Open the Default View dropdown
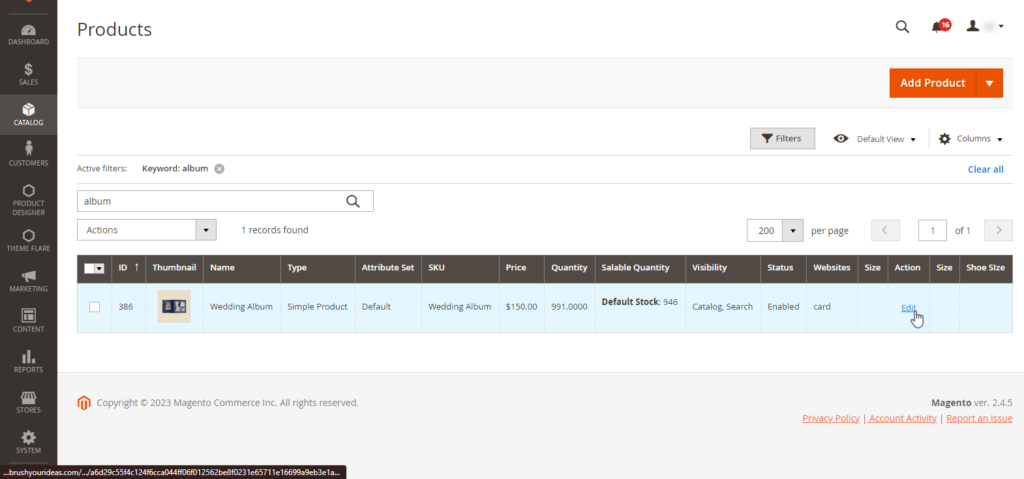Screen dimensions: 1024x479 [875, 139]
